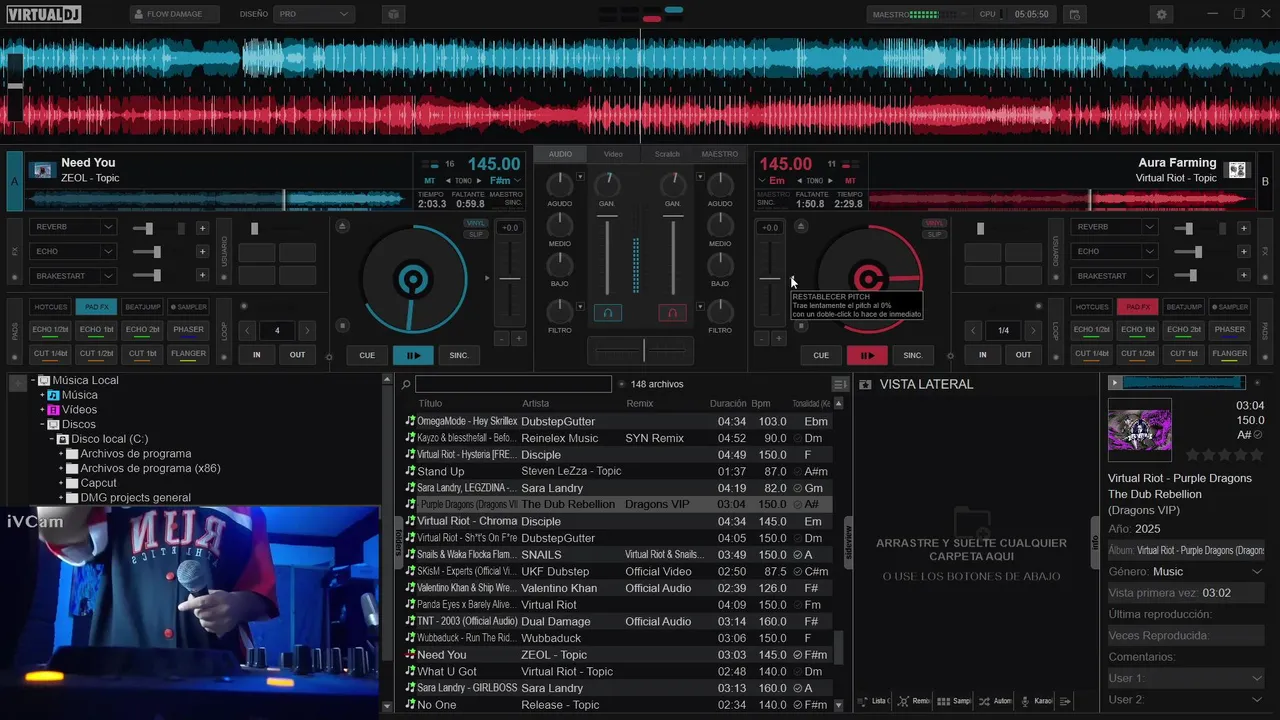Toggle VINYL mode on deck B
This screenshot has width=1280, height=720.
pos(935,224)
